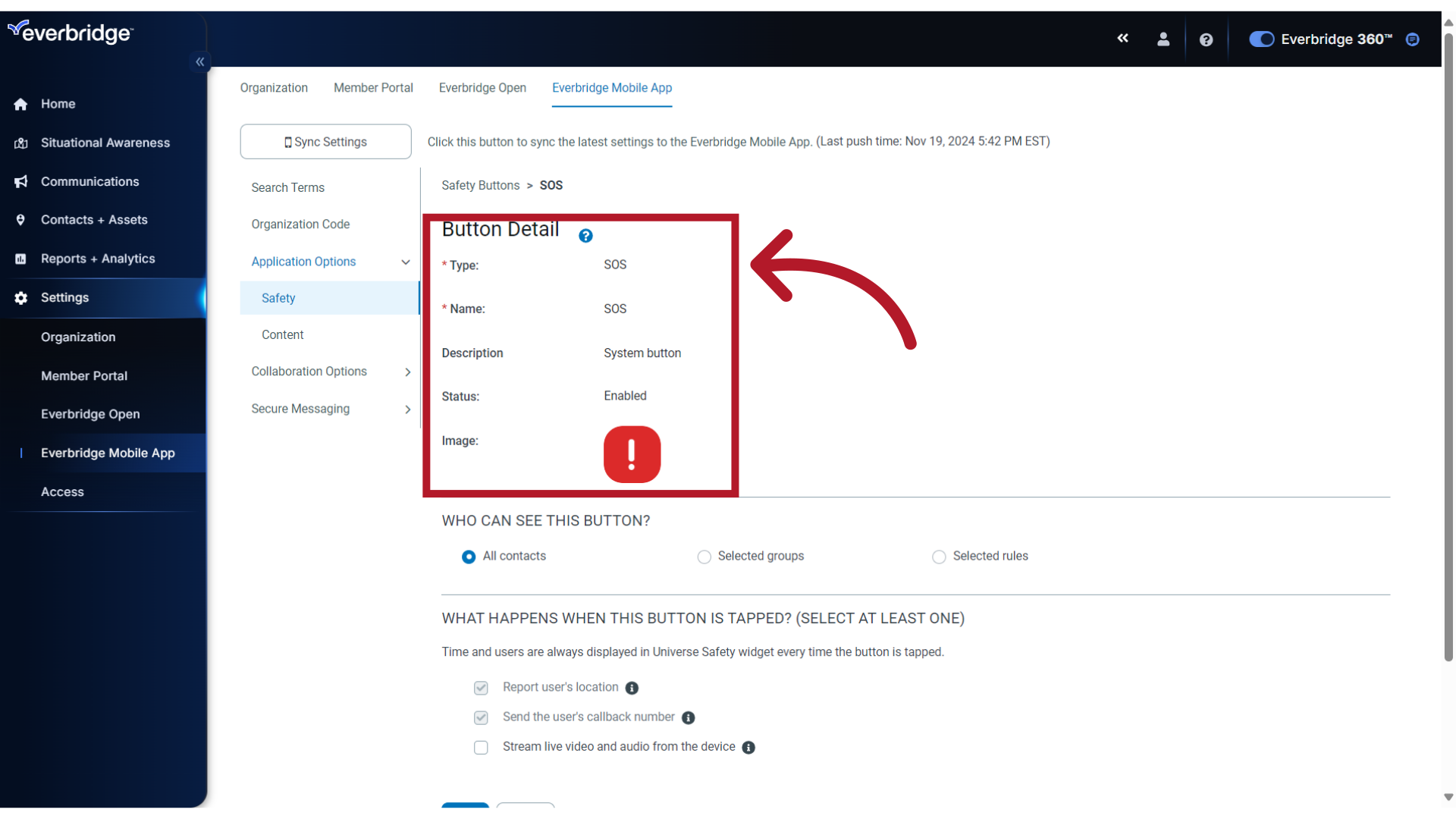This screenshot has height=819, width=1456.
Task: Click the help question mark icon
Action: (x=586, y=234)
